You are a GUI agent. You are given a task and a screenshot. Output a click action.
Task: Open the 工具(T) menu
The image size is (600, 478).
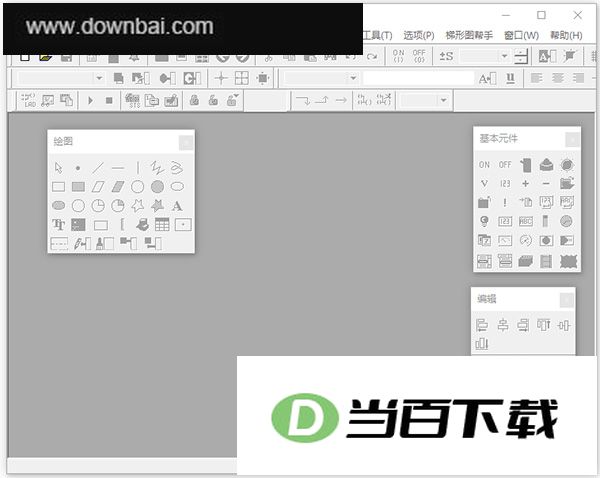click(x=377, y=36)
